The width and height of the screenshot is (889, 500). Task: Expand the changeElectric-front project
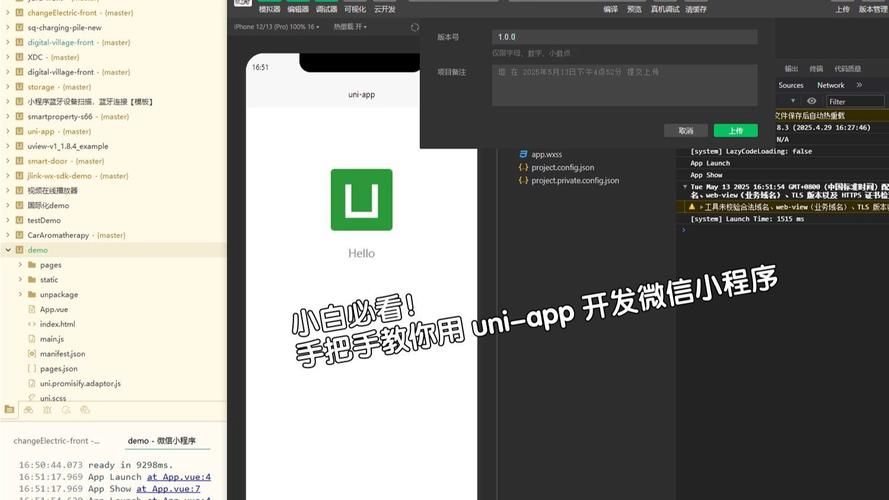tap(7, 12)
